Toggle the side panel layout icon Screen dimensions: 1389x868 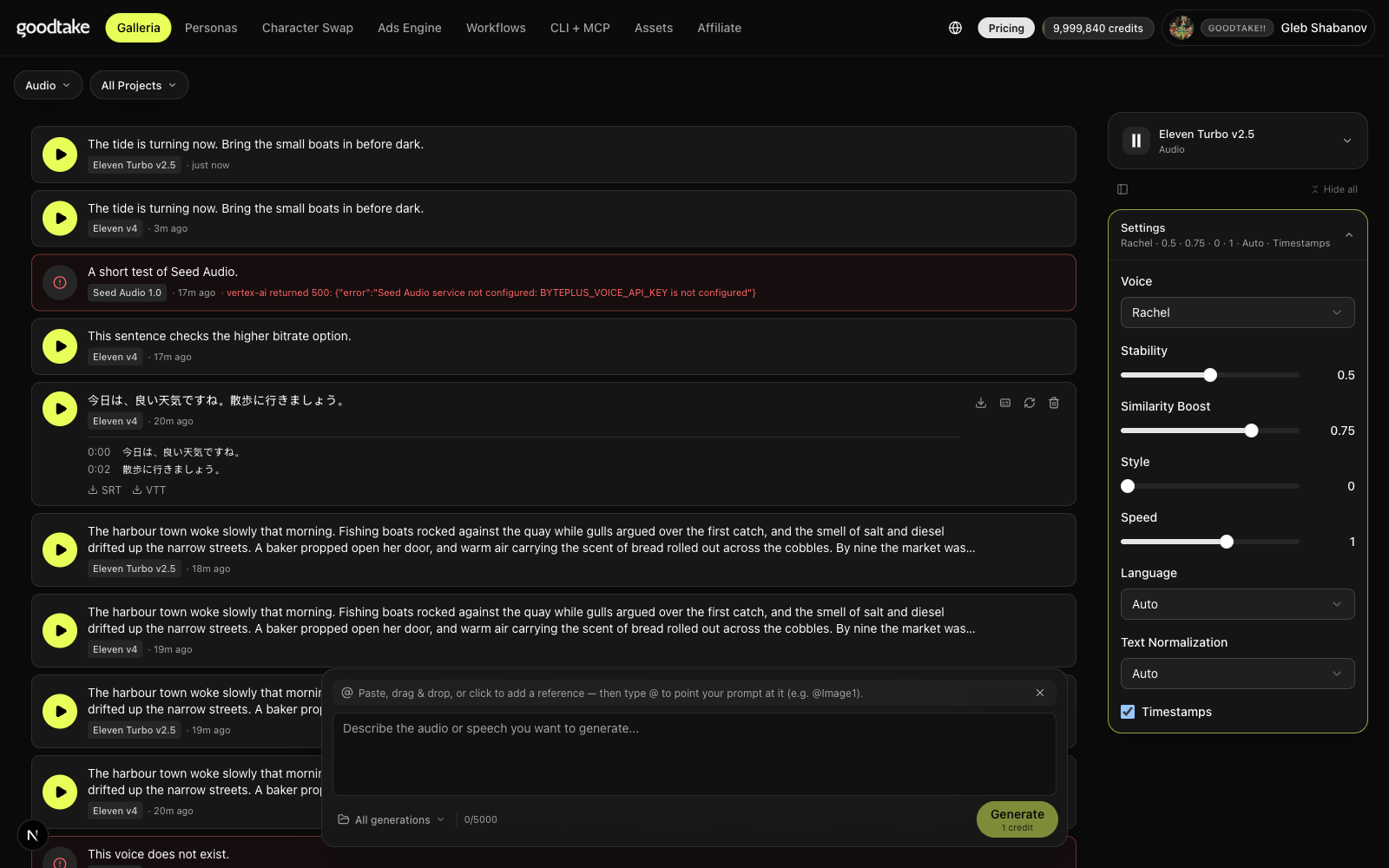pos(1122,189)
